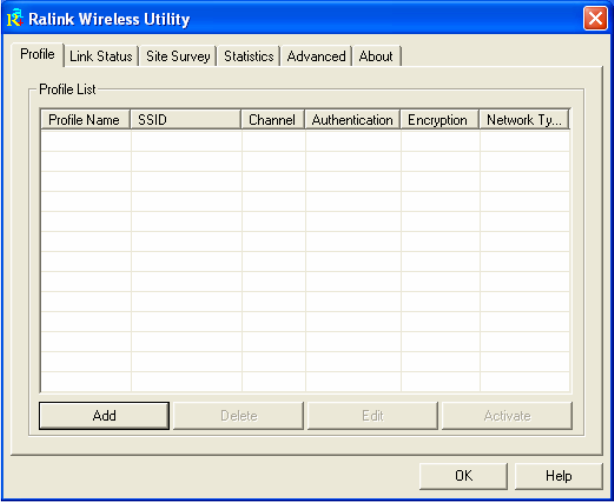
Task: Click the SSID column header
Action: pyautogui.click(x=186, y=119)
